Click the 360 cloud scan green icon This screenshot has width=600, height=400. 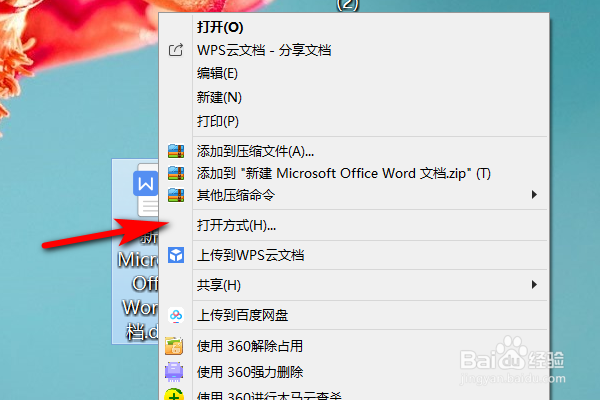tap(174, 394)
